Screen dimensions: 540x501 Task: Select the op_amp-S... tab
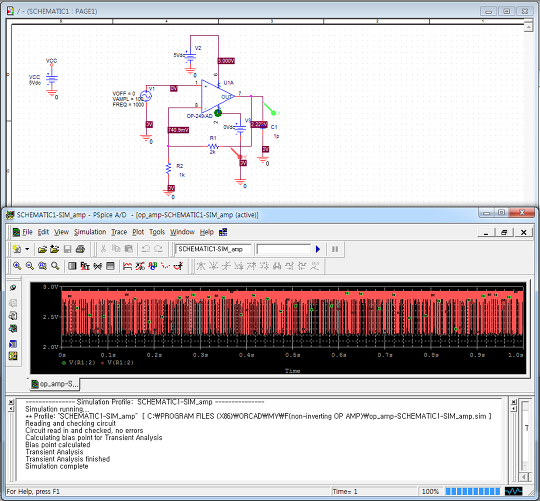click(54, 384)
